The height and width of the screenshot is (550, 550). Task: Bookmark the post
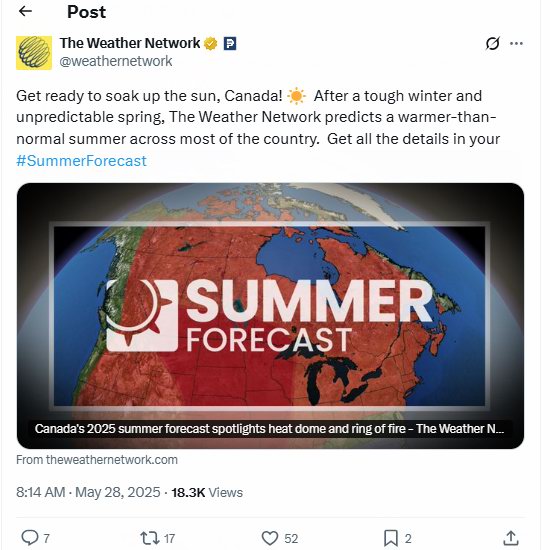391,538
